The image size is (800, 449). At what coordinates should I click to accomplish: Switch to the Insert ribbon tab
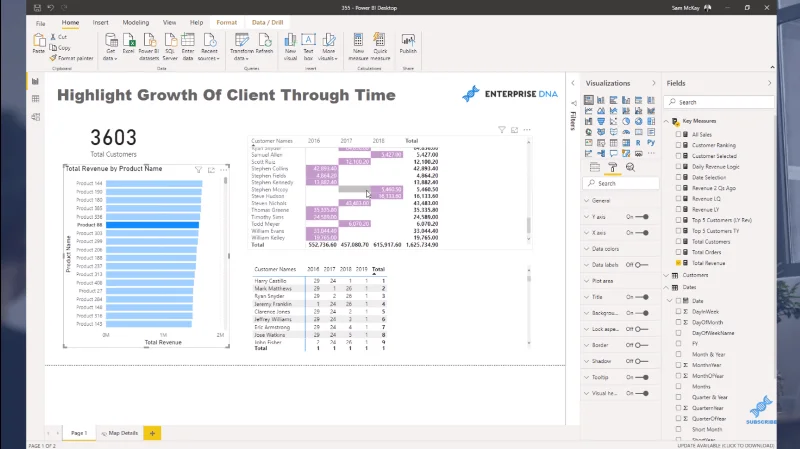coord(101,22)
